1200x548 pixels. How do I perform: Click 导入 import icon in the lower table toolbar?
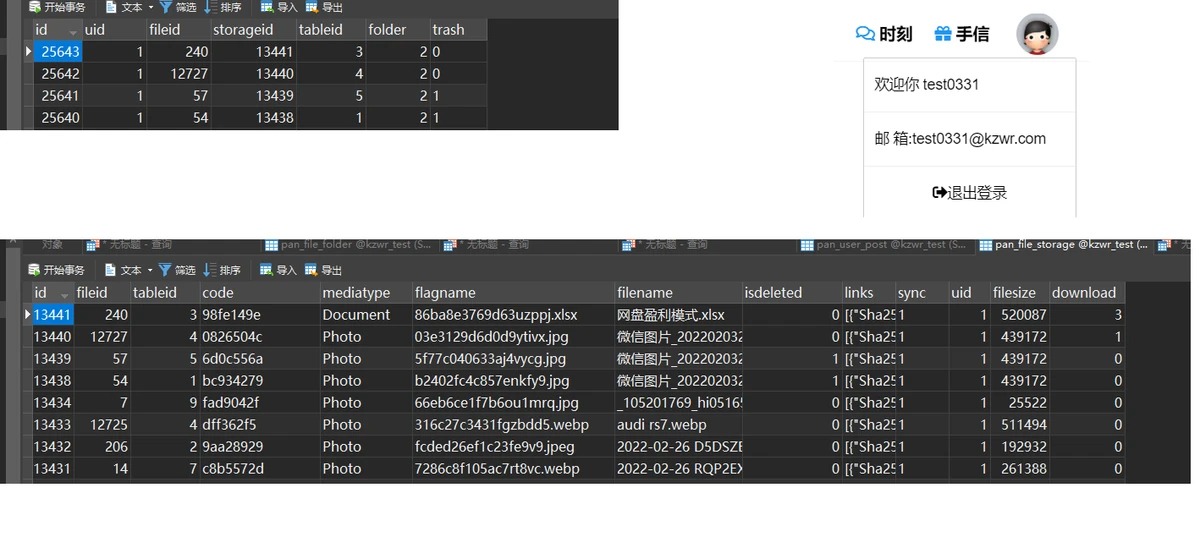point(267,270)
